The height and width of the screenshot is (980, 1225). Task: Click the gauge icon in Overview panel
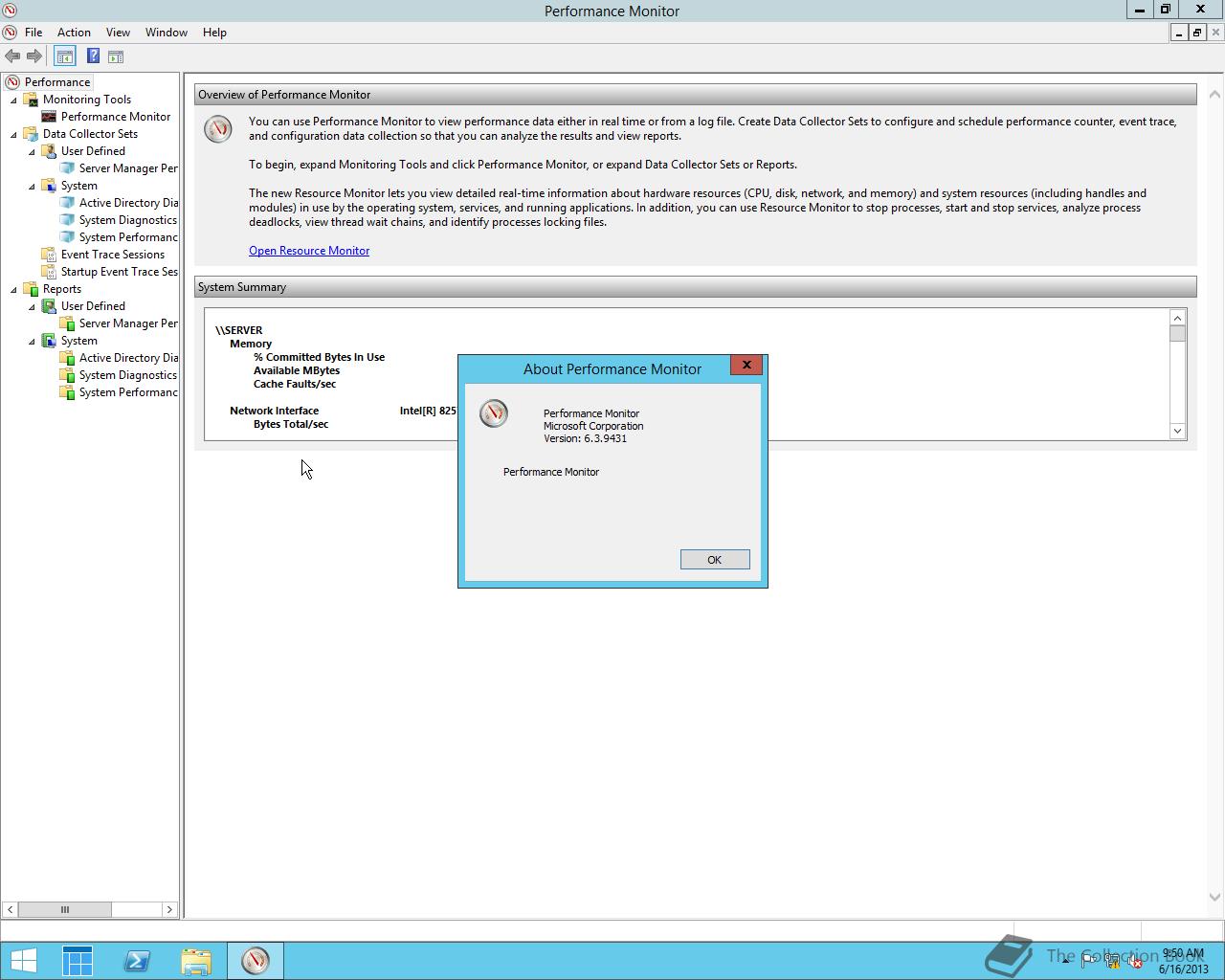click(218, 129)
